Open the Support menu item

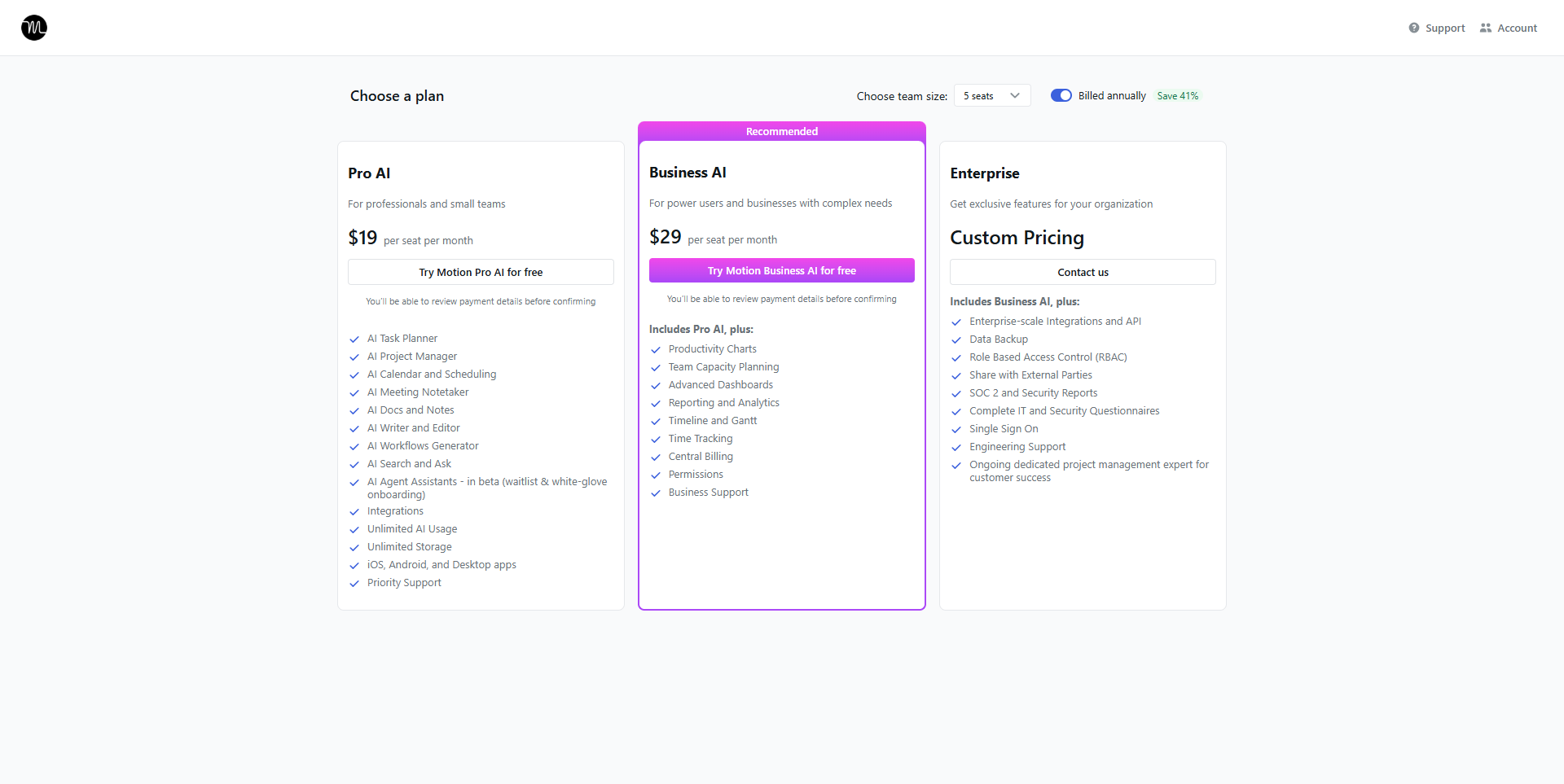pyautogui.click(x=1444, y=28)
